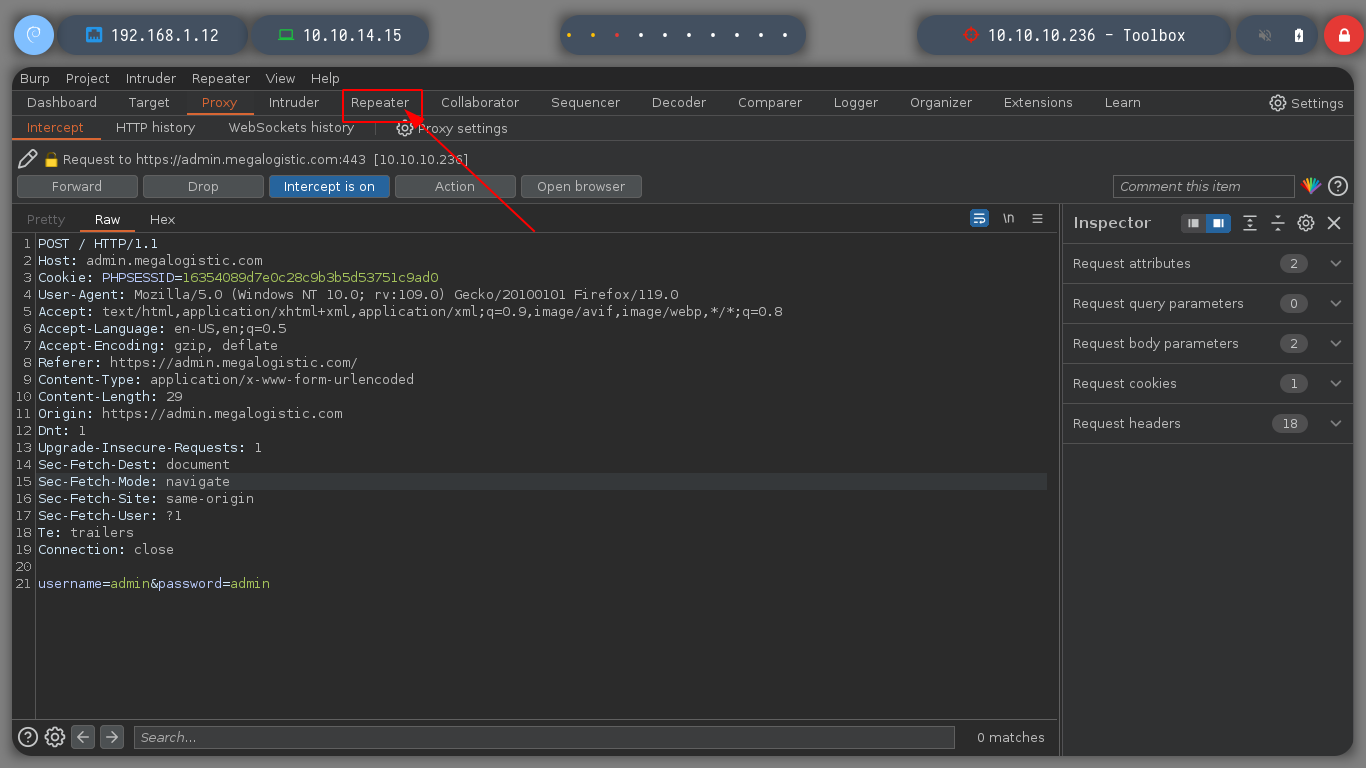Switch to the Decoder tab

click(679, 103)
